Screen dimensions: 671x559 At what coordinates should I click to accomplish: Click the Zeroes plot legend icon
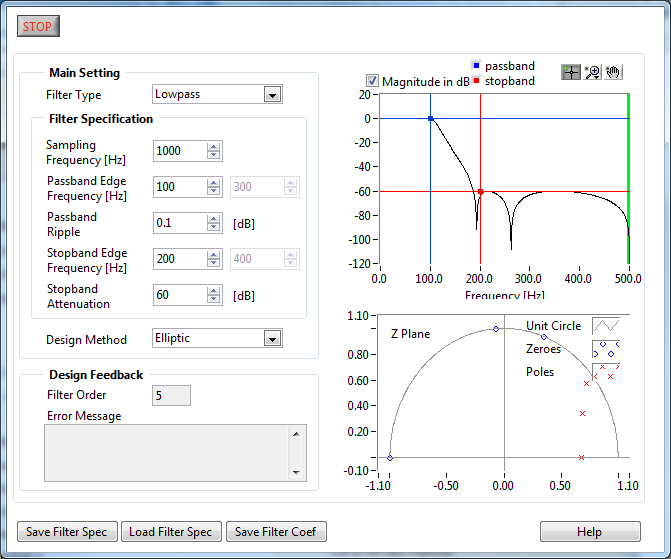pos(605,349)
